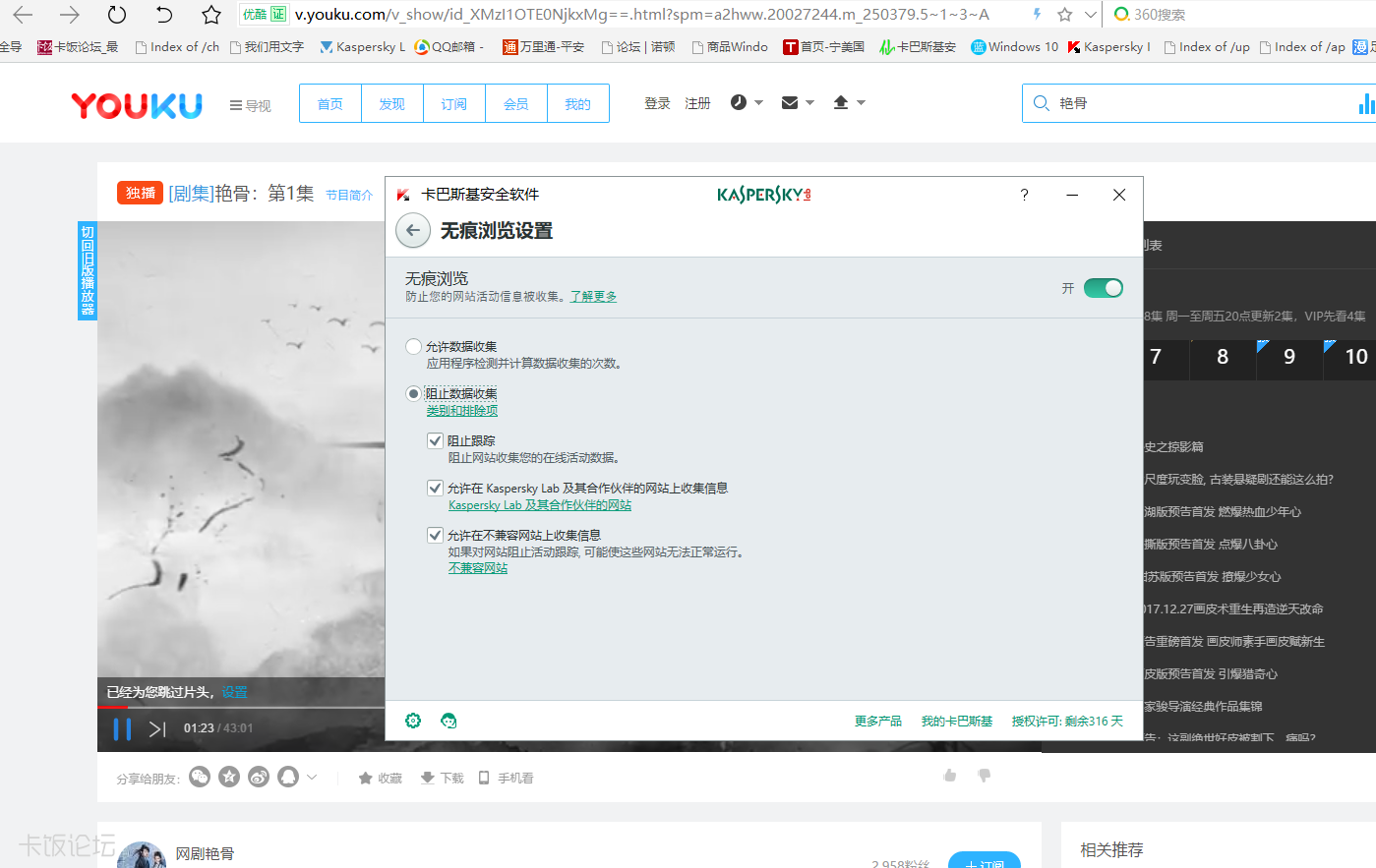Share via QQ penguin icon
This screenshot has height=868, width=1376.
[288, 777]
